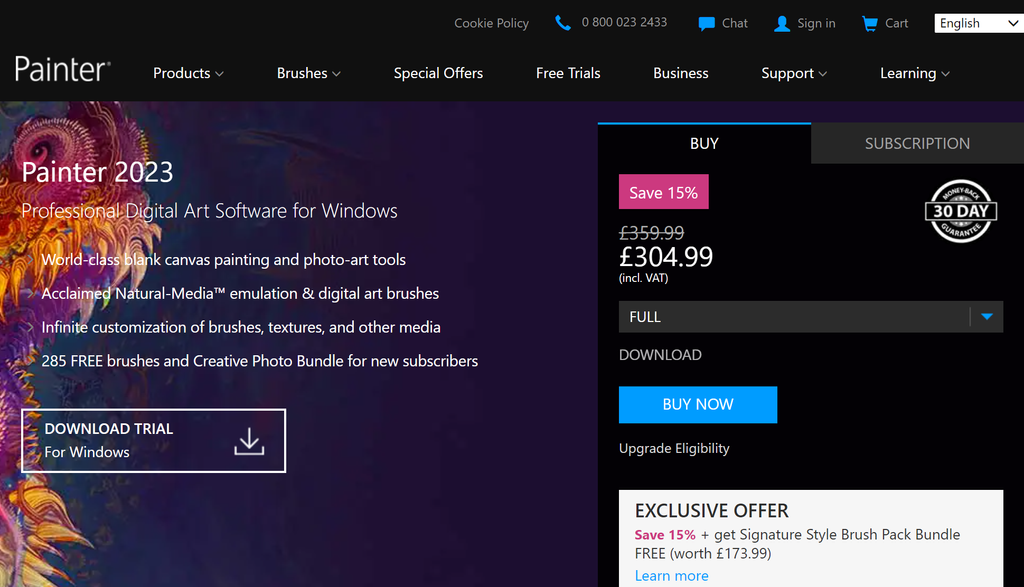Open the Business page
The width and height of the screenshot is (1024, 587).
coord(680,72)
